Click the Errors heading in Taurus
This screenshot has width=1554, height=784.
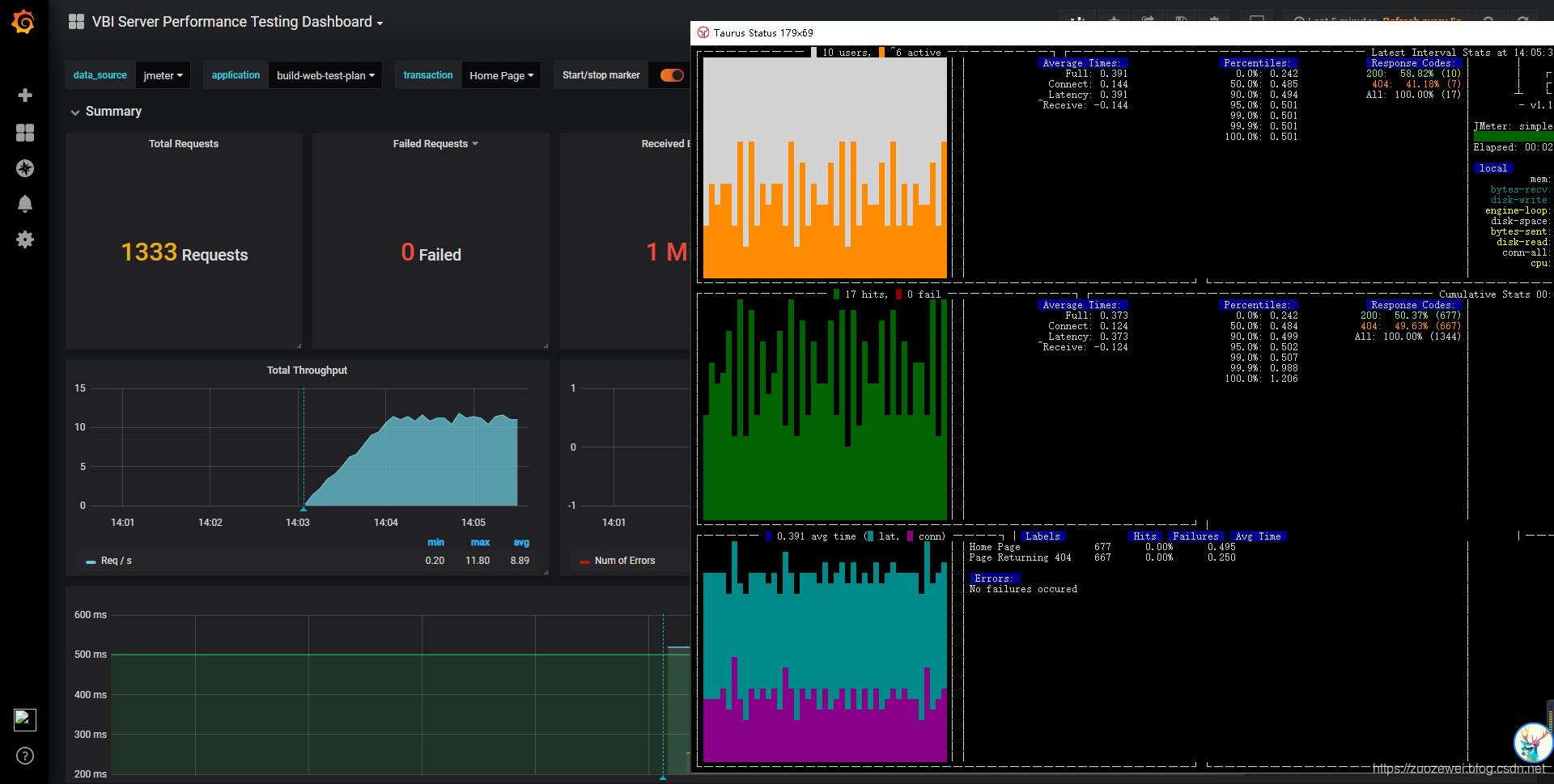pyautogui.click(x=995, y=578)
